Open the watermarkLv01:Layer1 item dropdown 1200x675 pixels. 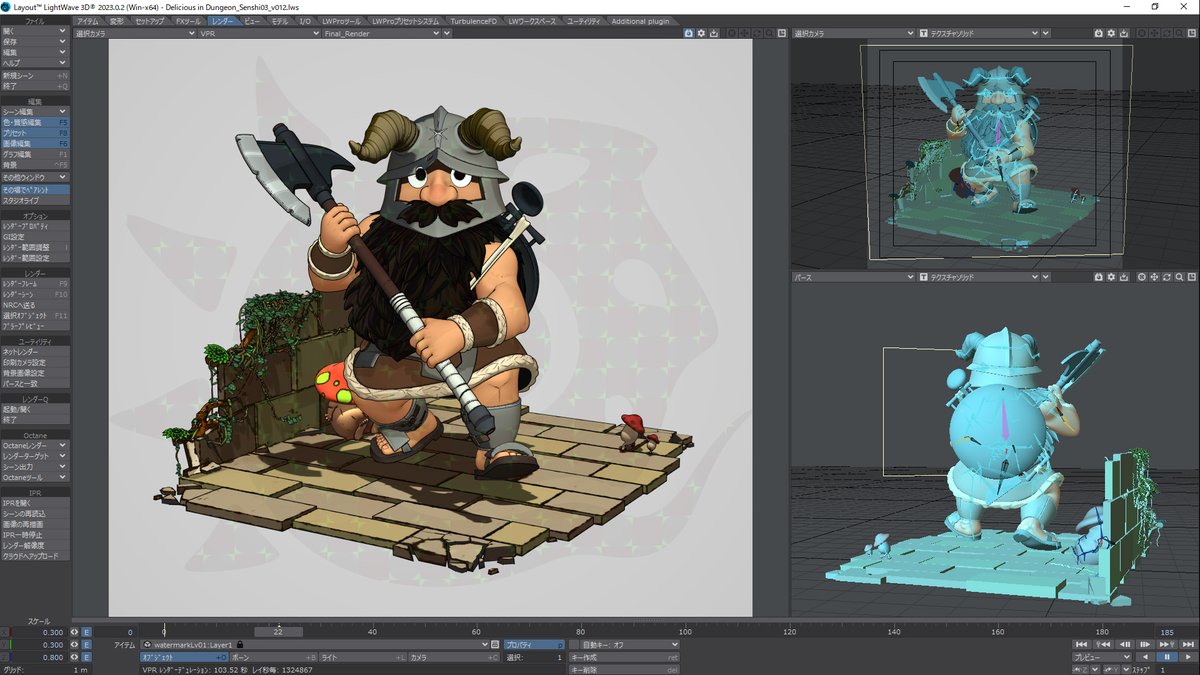point(315,645)
